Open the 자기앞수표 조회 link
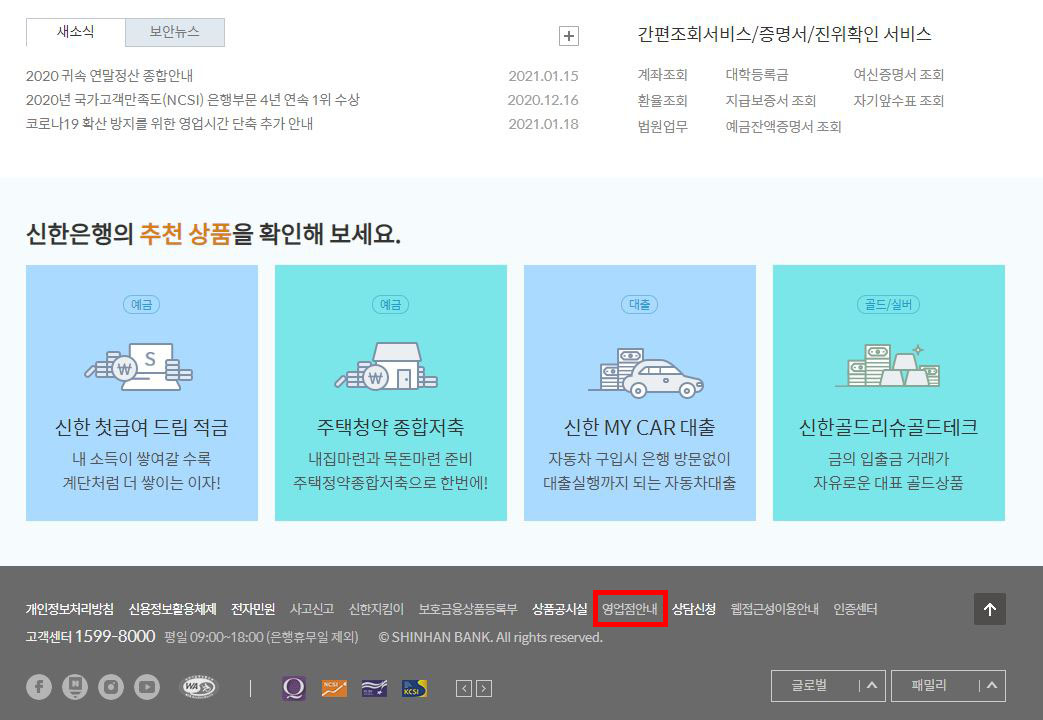The image size is (1043, 720). pos(899,100)
